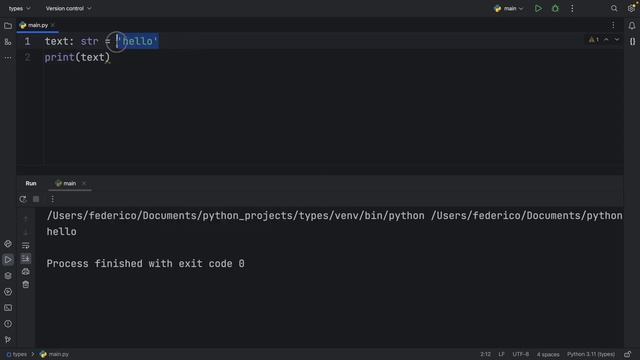Move up stack trace arrow in console
640x360 pixels.
tap(26, 219)
